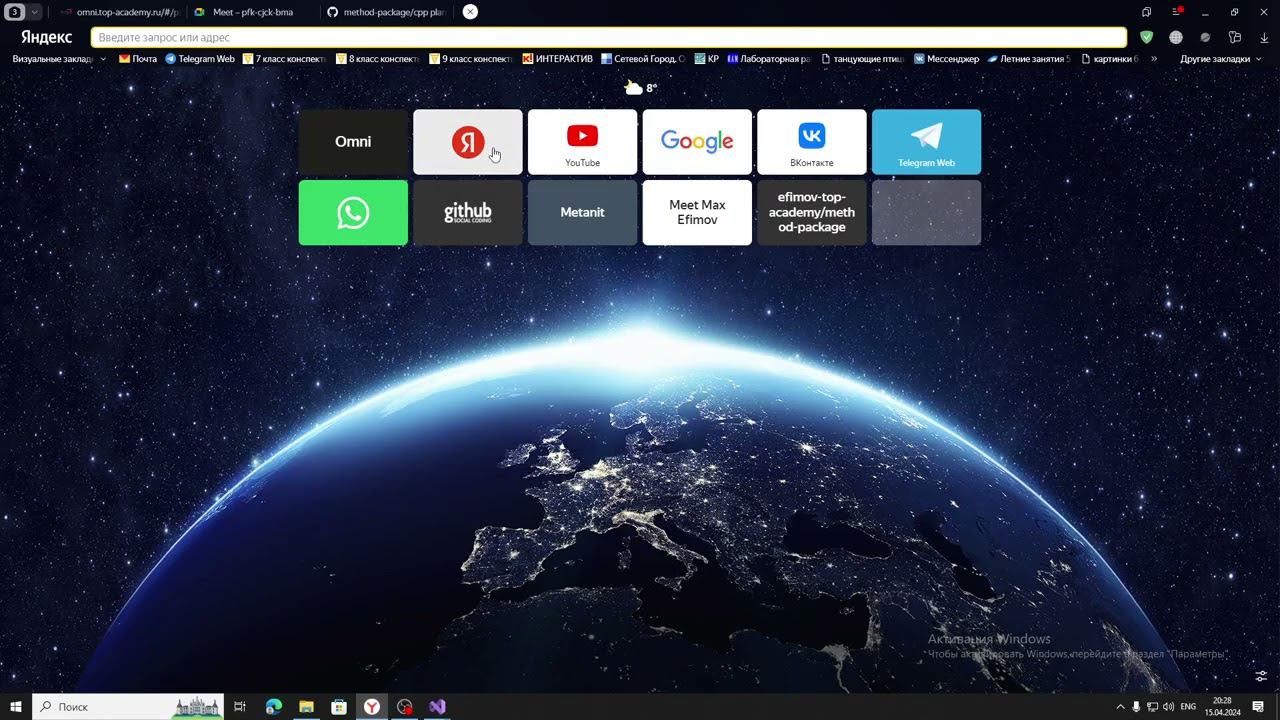Click the planet extension icon in the toolbar

pos(1205,37)
